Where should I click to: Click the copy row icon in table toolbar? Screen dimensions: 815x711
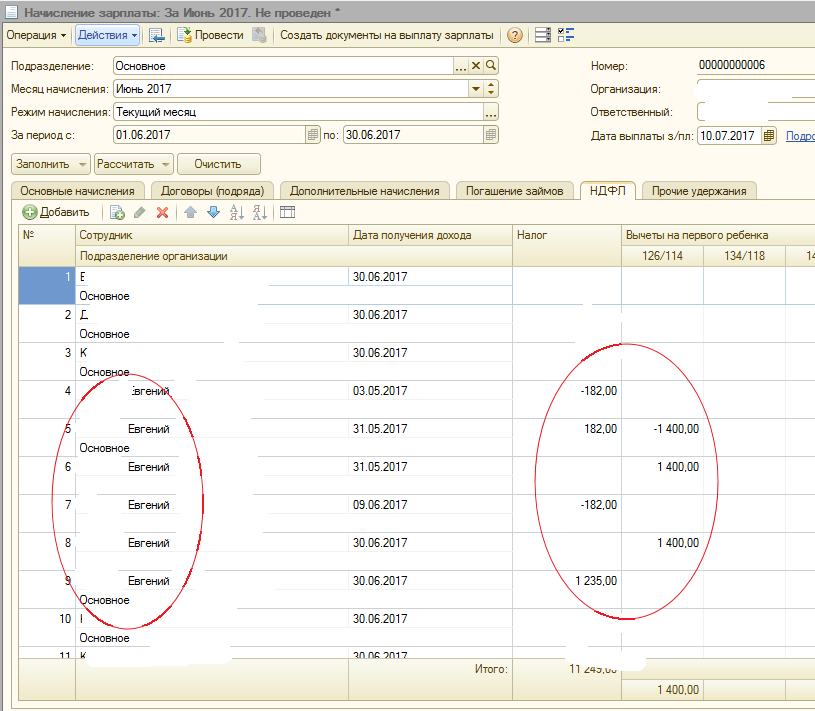tap(117, 212)
